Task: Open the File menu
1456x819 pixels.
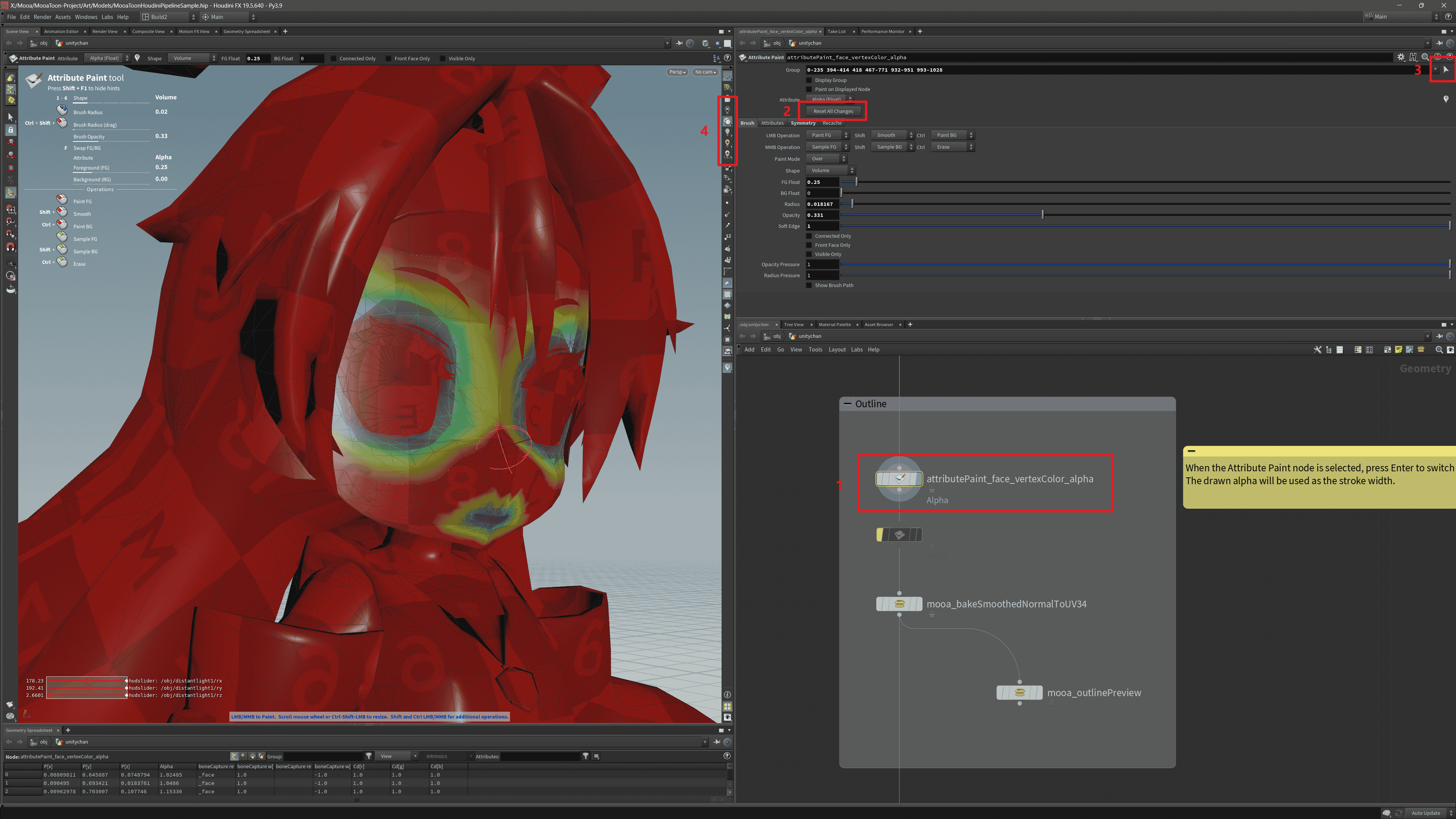Action: click(11, 17)
